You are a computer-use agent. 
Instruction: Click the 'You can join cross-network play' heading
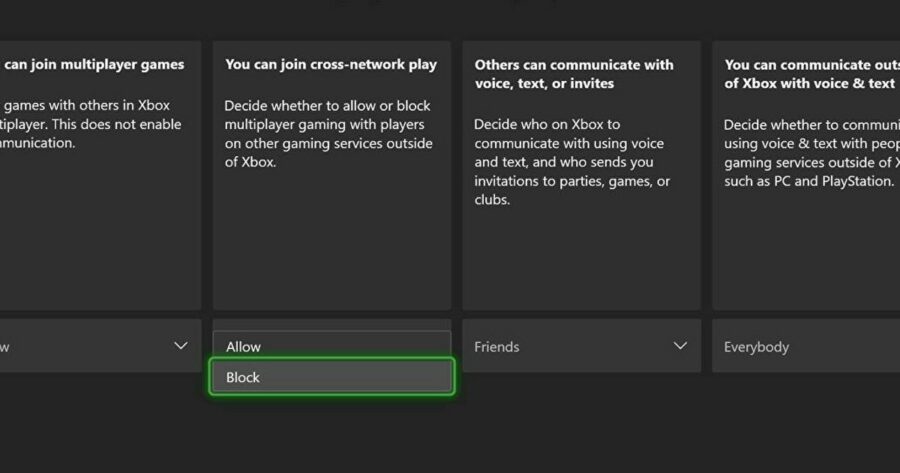pyautogui.click(x=331, y=65)
